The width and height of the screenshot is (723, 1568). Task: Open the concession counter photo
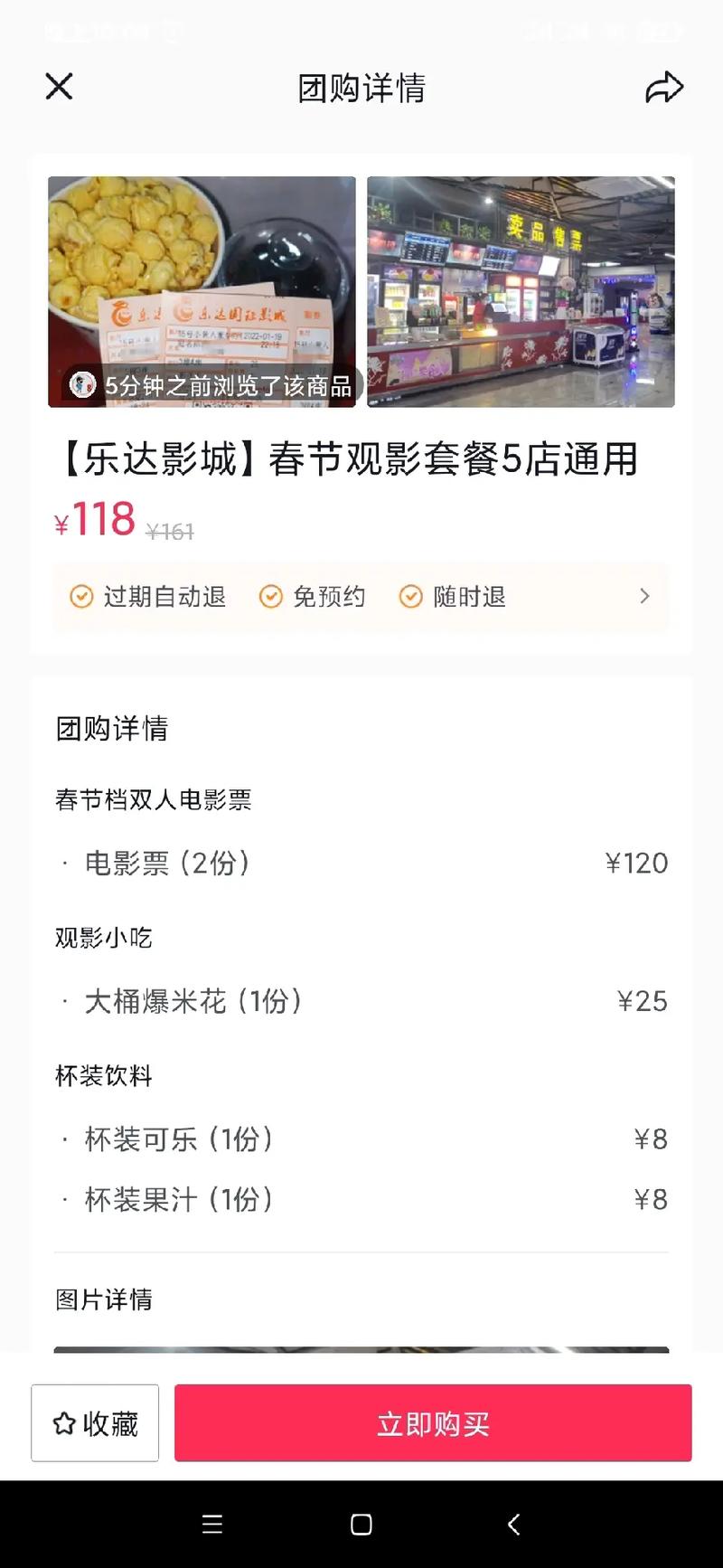521,291
